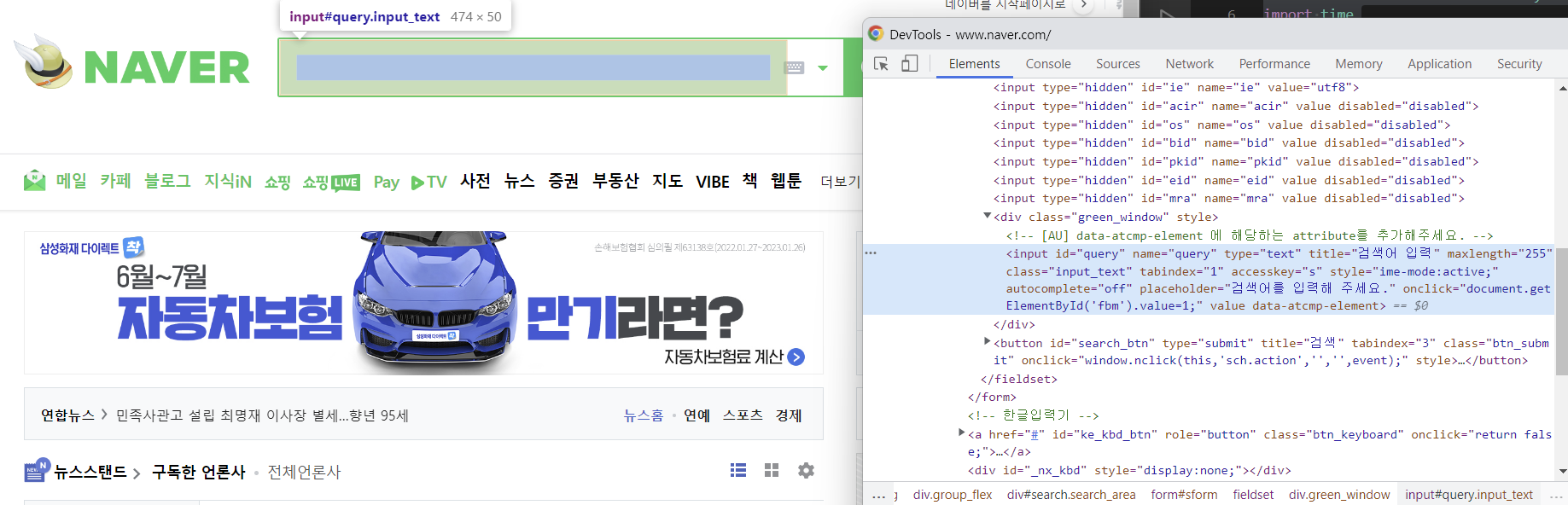The image size is (1568, 505).
Task: Select fieldset in breadcrumb
Action: tap(1253, 495)
